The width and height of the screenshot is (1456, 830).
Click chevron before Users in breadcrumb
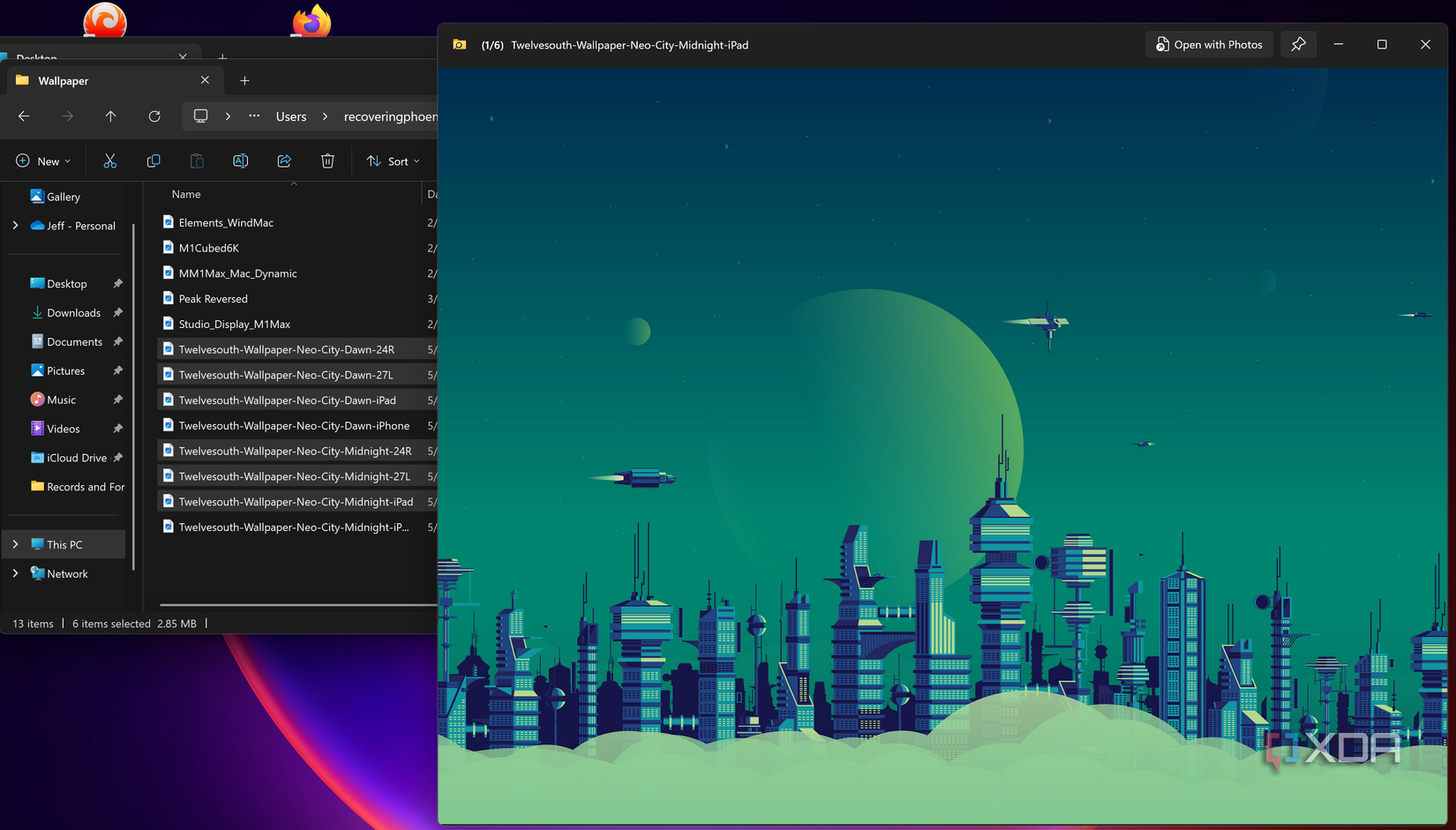(228, 116)
